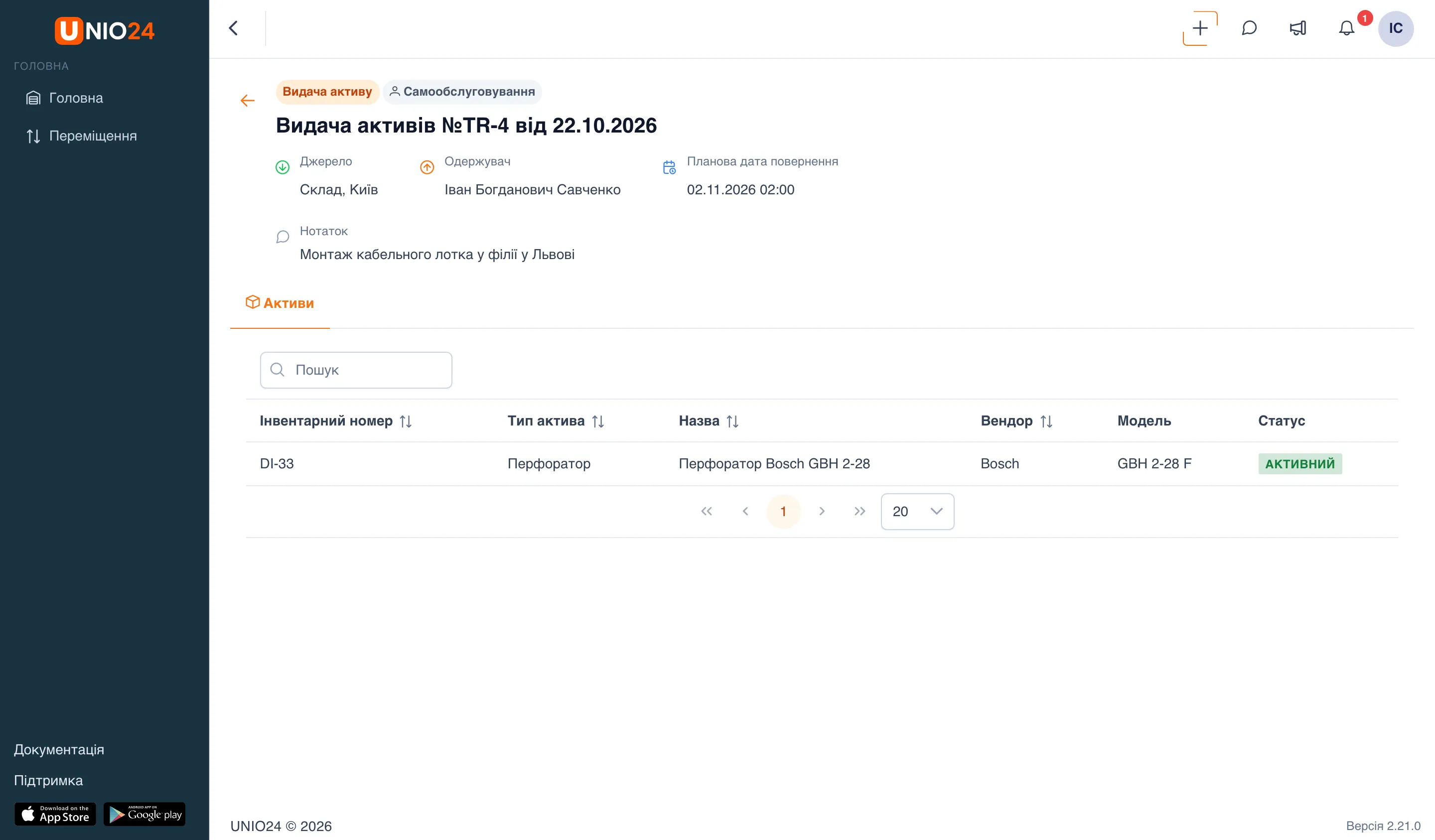Screen dimensions: 1435x840
Task: Go back using the orange arrow
Action: tap(247, 101)
